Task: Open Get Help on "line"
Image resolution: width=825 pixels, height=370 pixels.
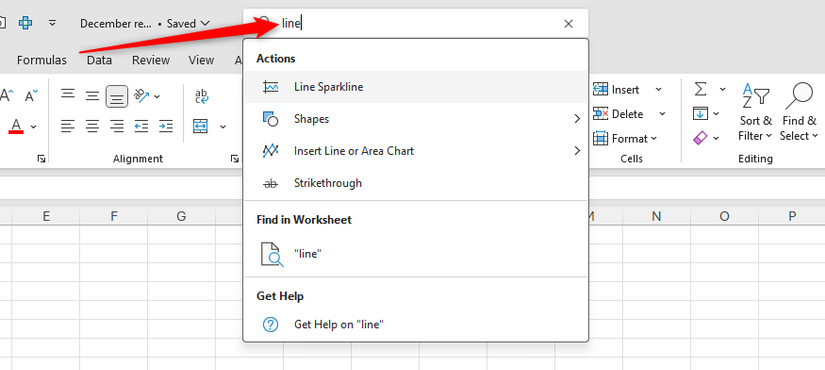Action: 415,324
